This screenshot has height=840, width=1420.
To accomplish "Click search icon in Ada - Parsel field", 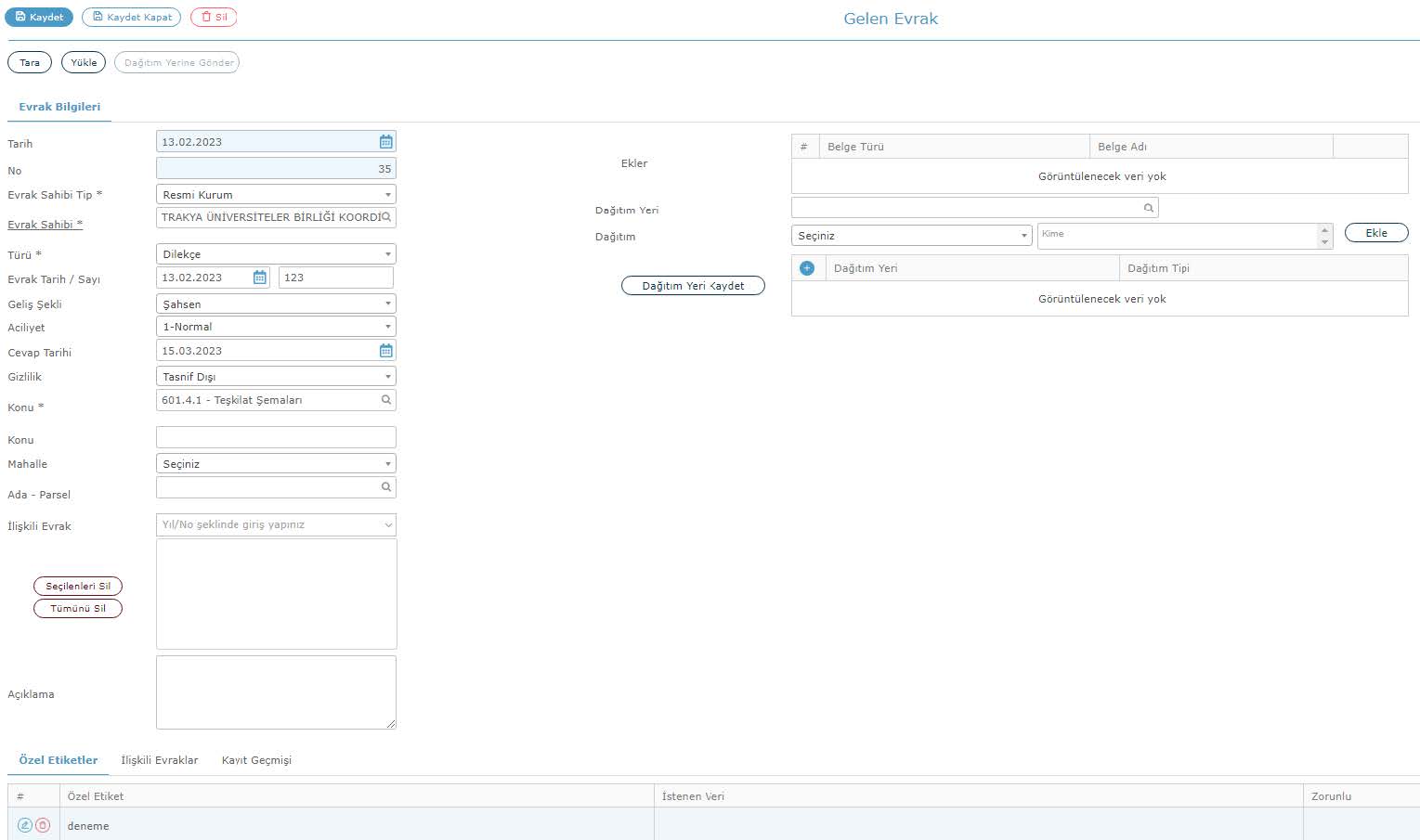I will coord(386,487).
